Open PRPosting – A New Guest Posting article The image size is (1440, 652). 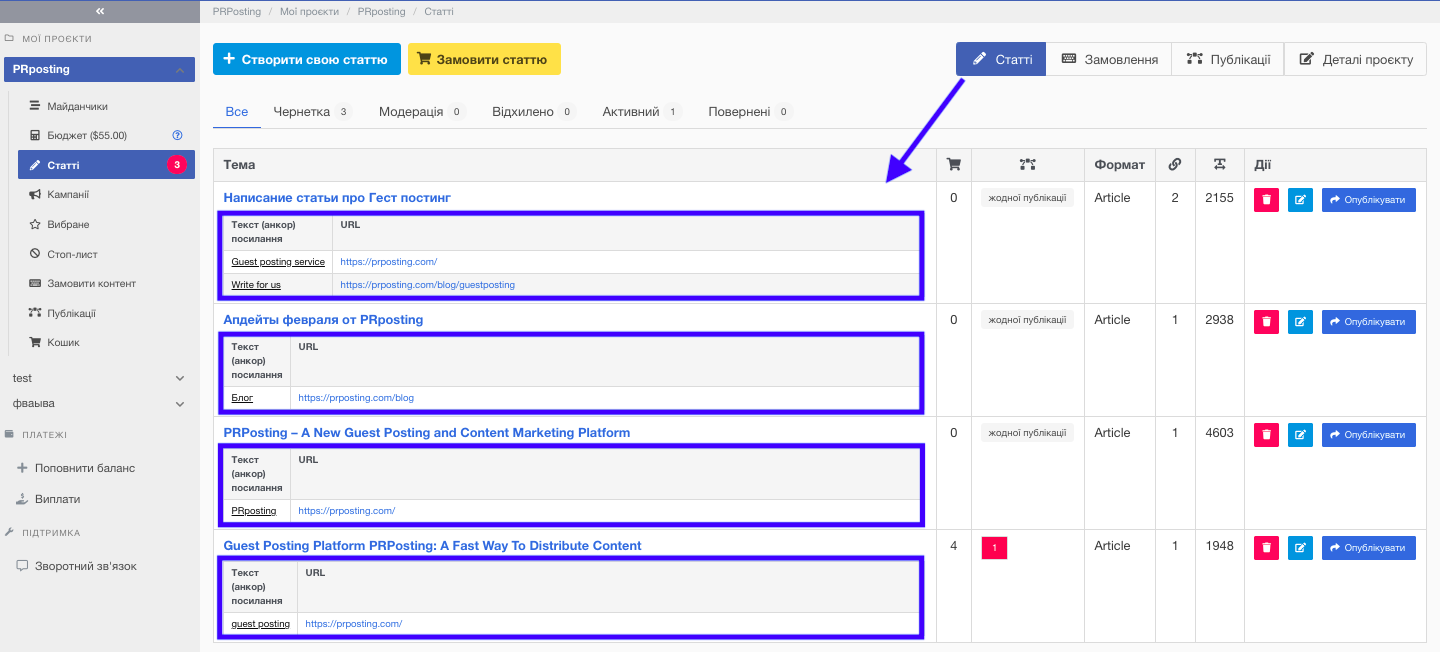[427, 433]
